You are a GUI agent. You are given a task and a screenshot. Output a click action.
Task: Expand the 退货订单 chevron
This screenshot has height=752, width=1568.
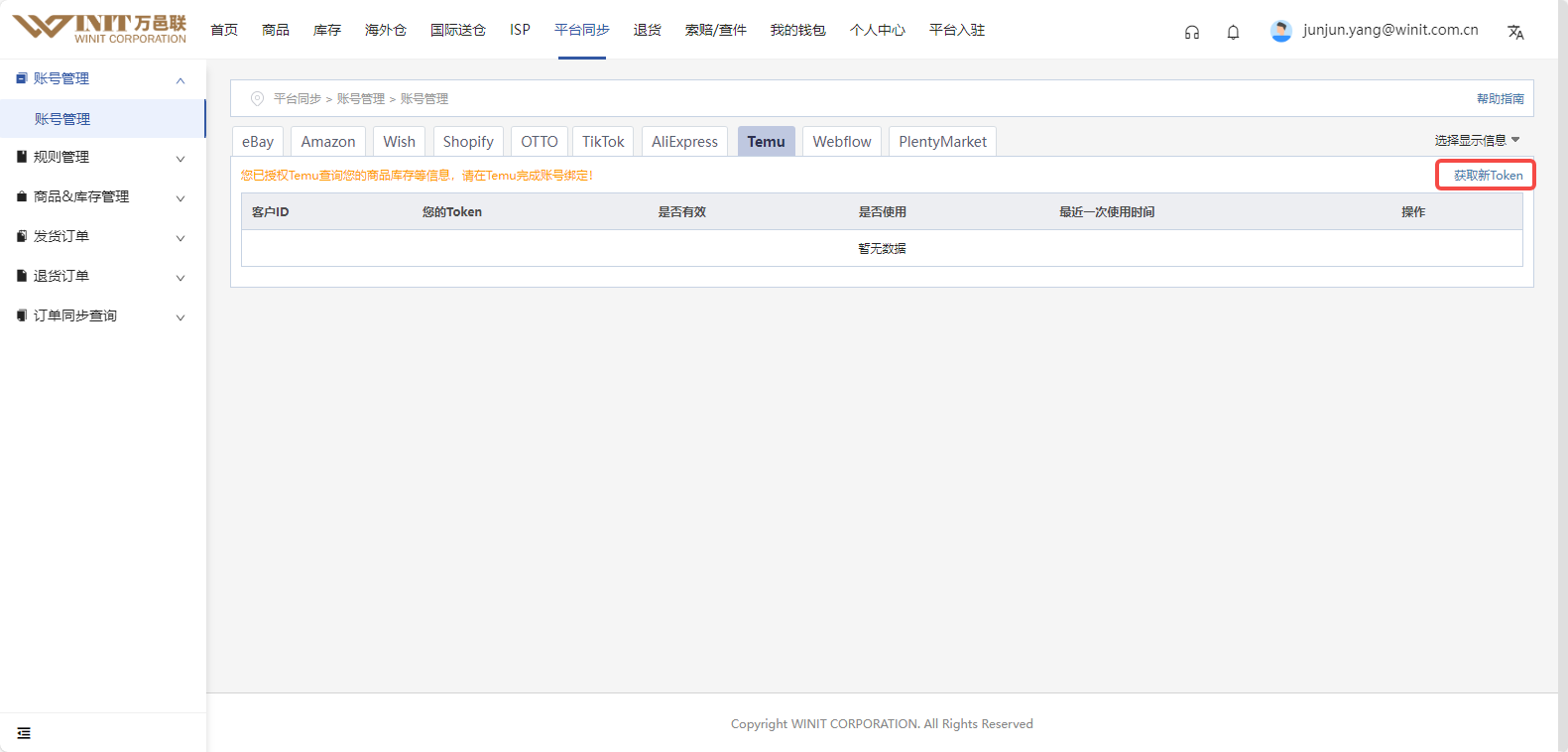(x=181, y=278)
